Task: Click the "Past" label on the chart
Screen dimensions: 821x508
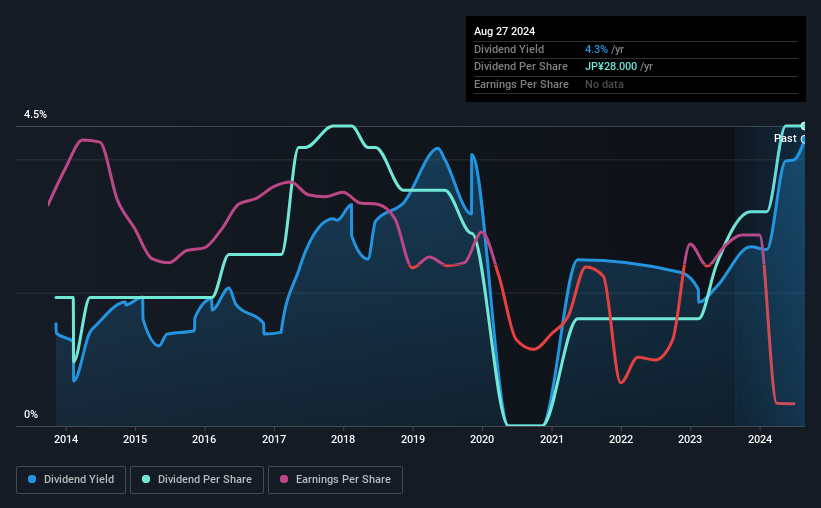Action: pos(785,138)
